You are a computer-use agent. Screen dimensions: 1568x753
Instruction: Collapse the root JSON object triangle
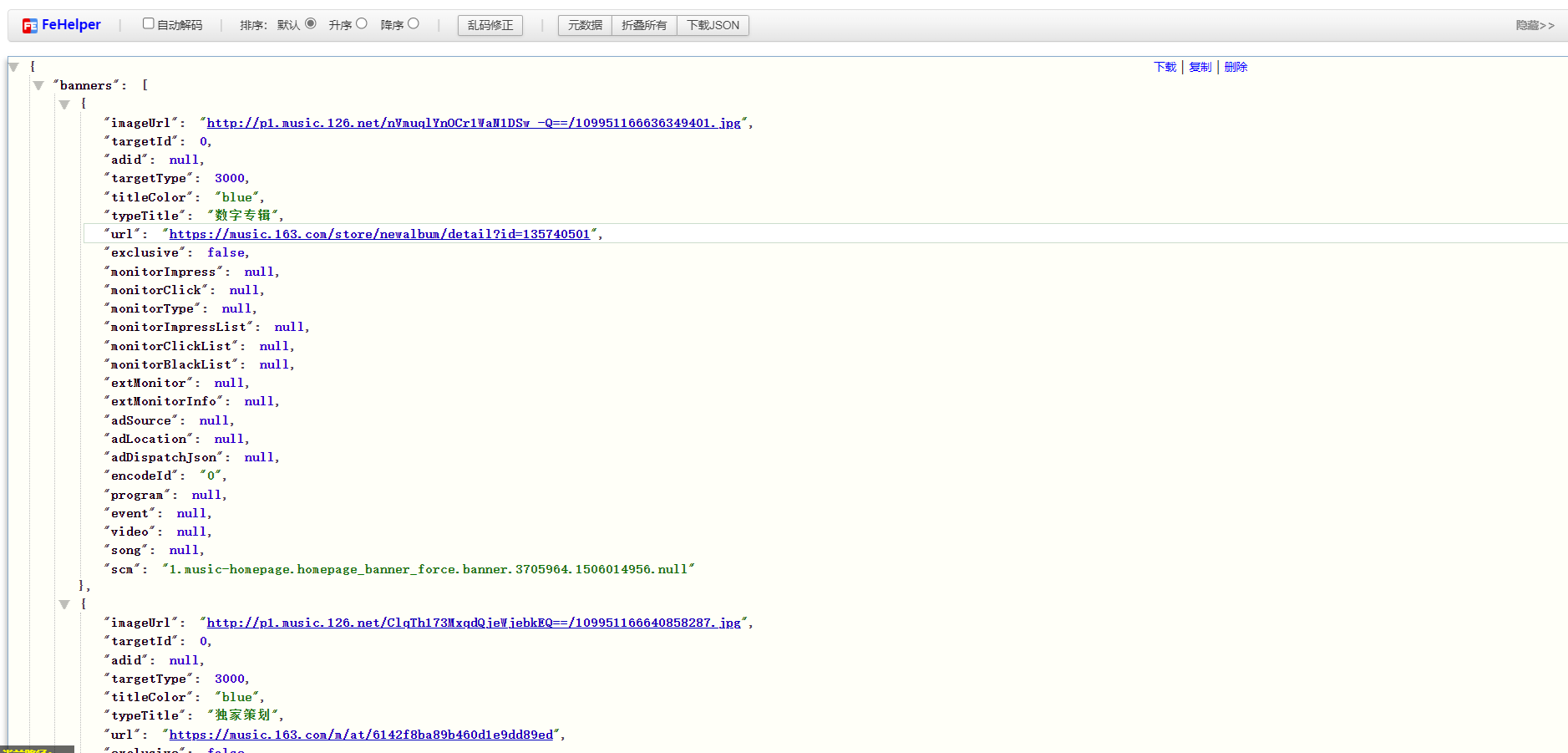pos(13,66)
